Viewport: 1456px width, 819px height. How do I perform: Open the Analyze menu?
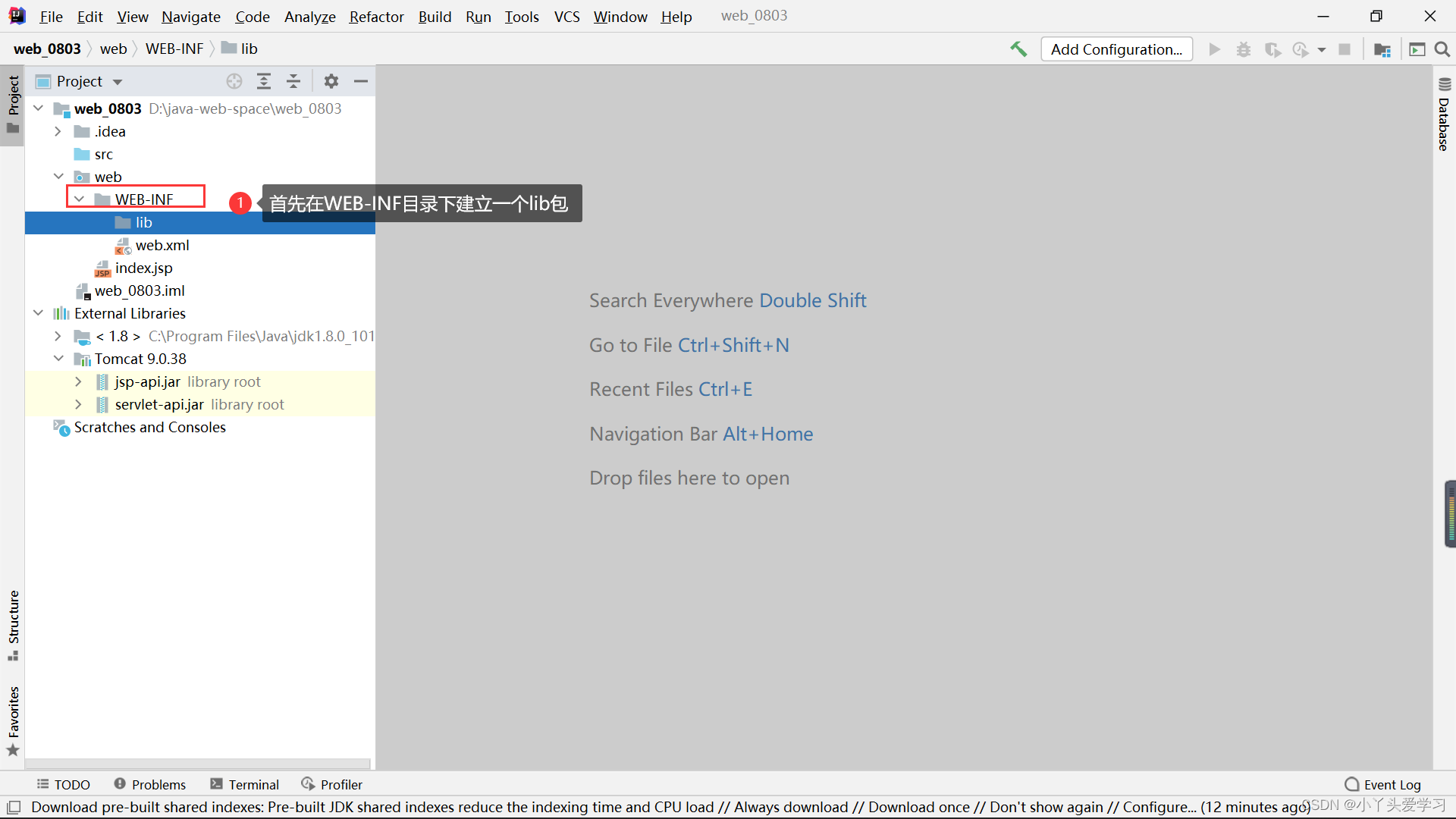point(309,16)
